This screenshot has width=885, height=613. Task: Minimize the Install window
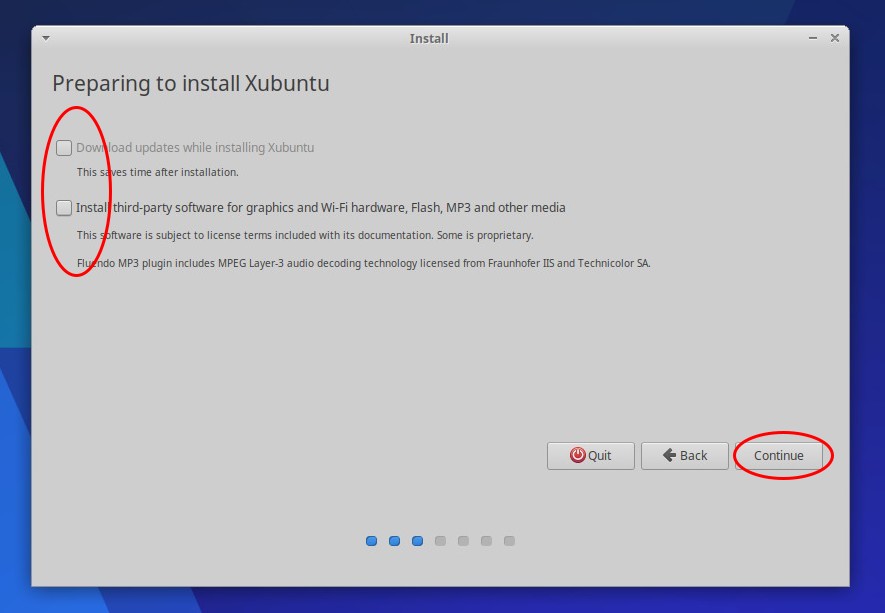pos(813,38)
